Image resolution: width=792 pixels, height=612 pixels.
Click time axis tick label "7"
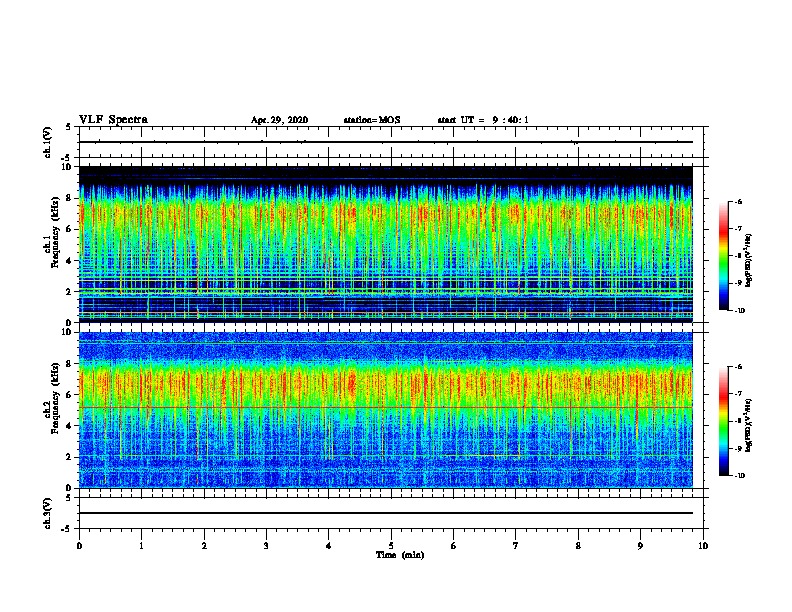click(516, 546)
